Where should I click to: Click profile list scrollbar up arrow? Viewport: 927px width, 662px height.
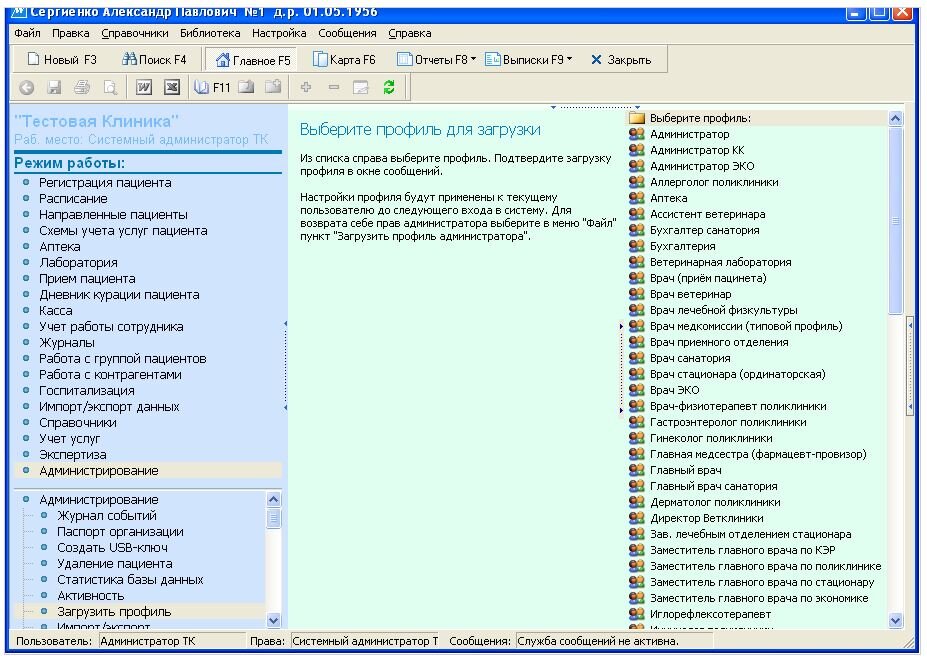[895, 118]
